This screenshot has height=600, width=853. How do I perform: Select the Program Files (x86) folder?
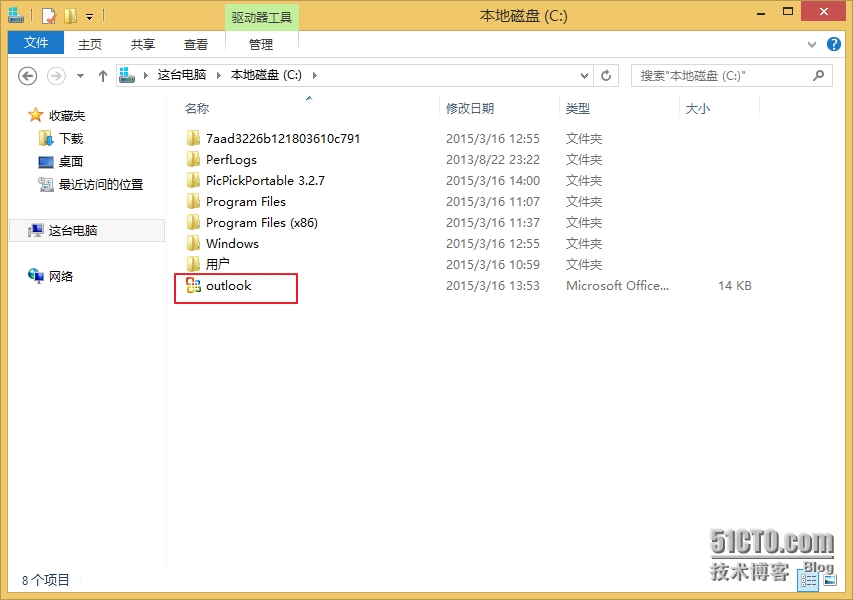click(x=262, y=222)
